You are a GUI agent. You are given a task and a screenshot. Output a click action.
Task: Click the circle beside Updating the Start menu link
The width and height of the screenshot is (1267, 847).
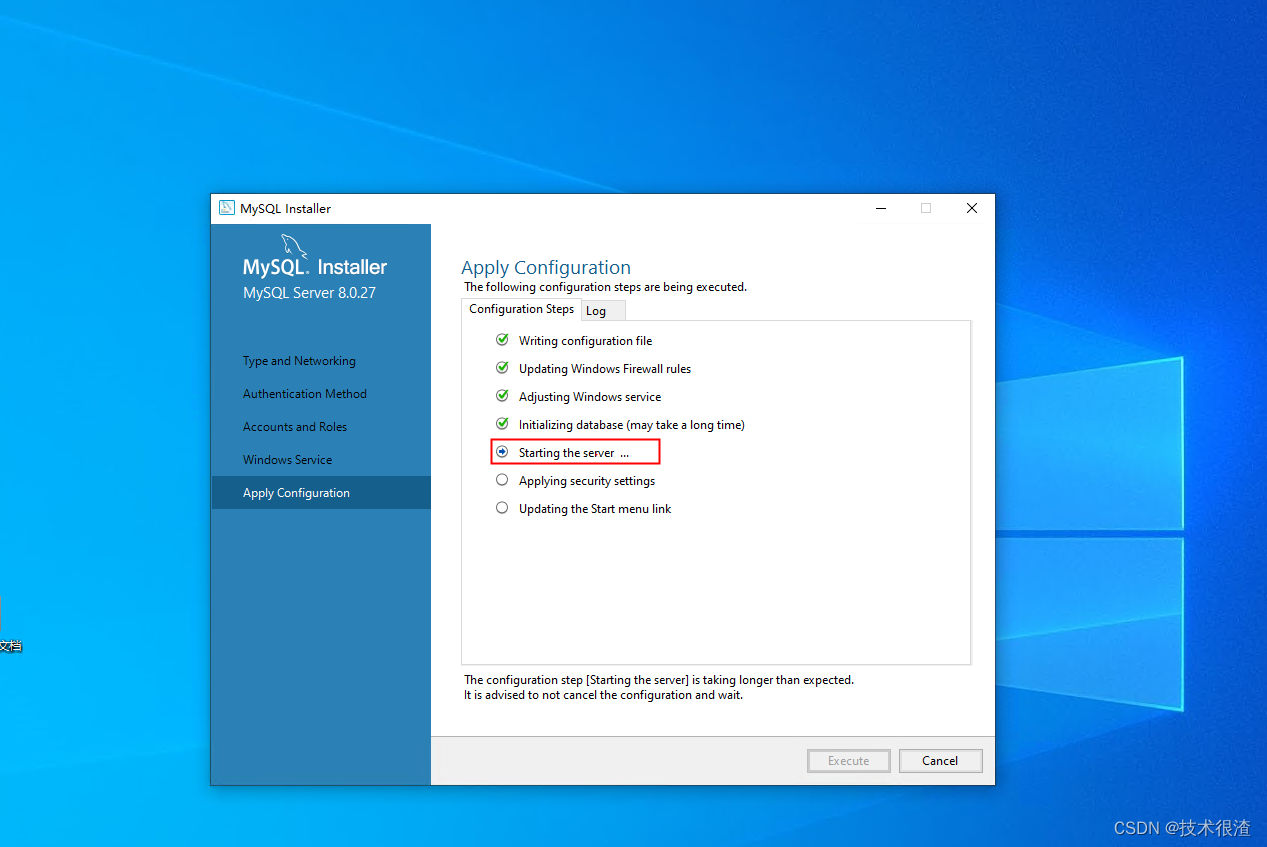[x=502, y=507]
